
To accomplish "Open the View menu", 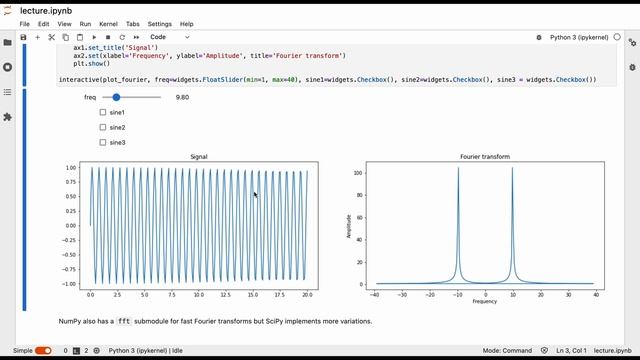I will (64, 24).
